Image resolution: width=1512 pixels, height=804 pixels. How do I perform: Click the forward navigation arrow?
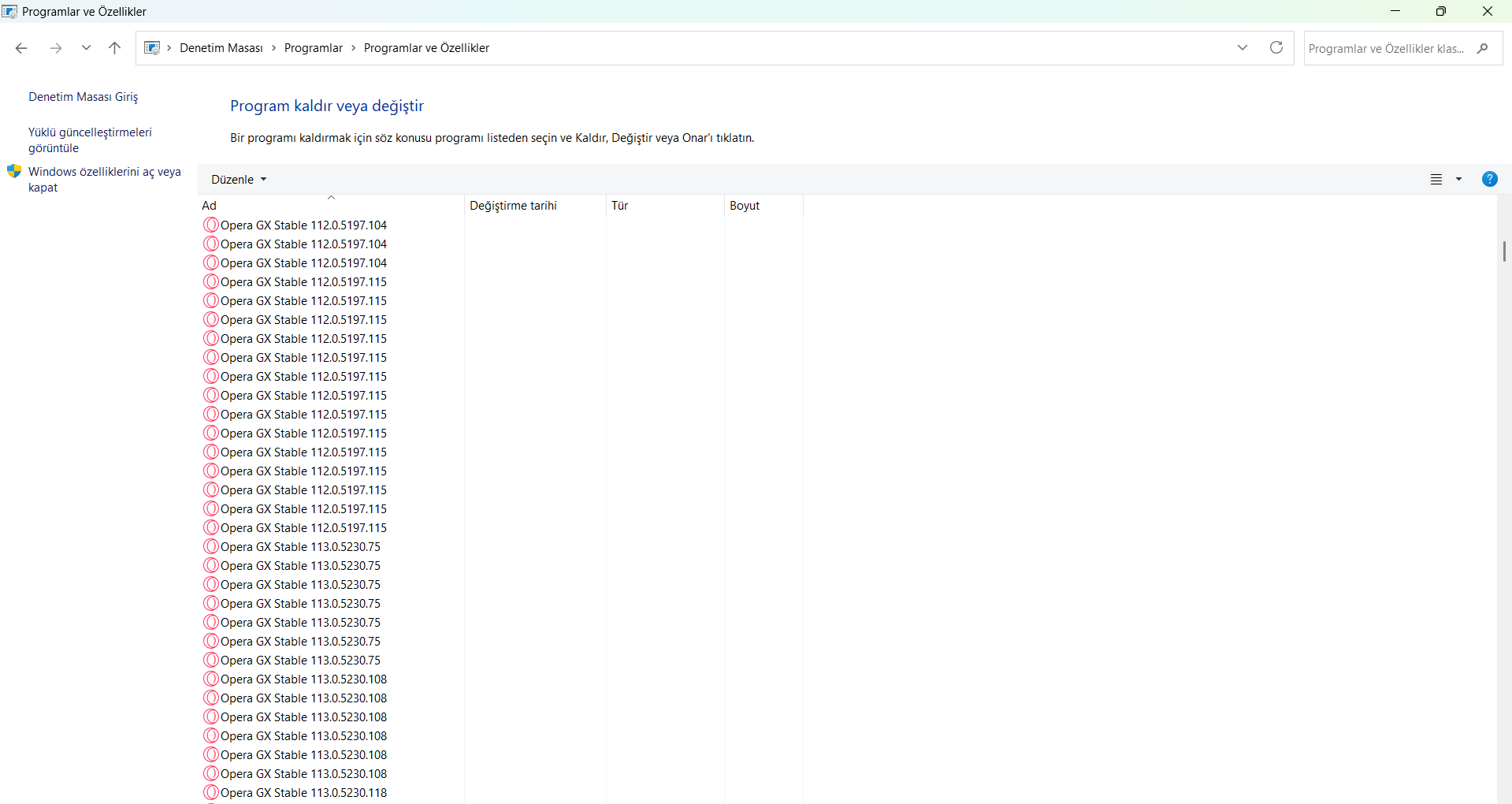tap(56, 48)
